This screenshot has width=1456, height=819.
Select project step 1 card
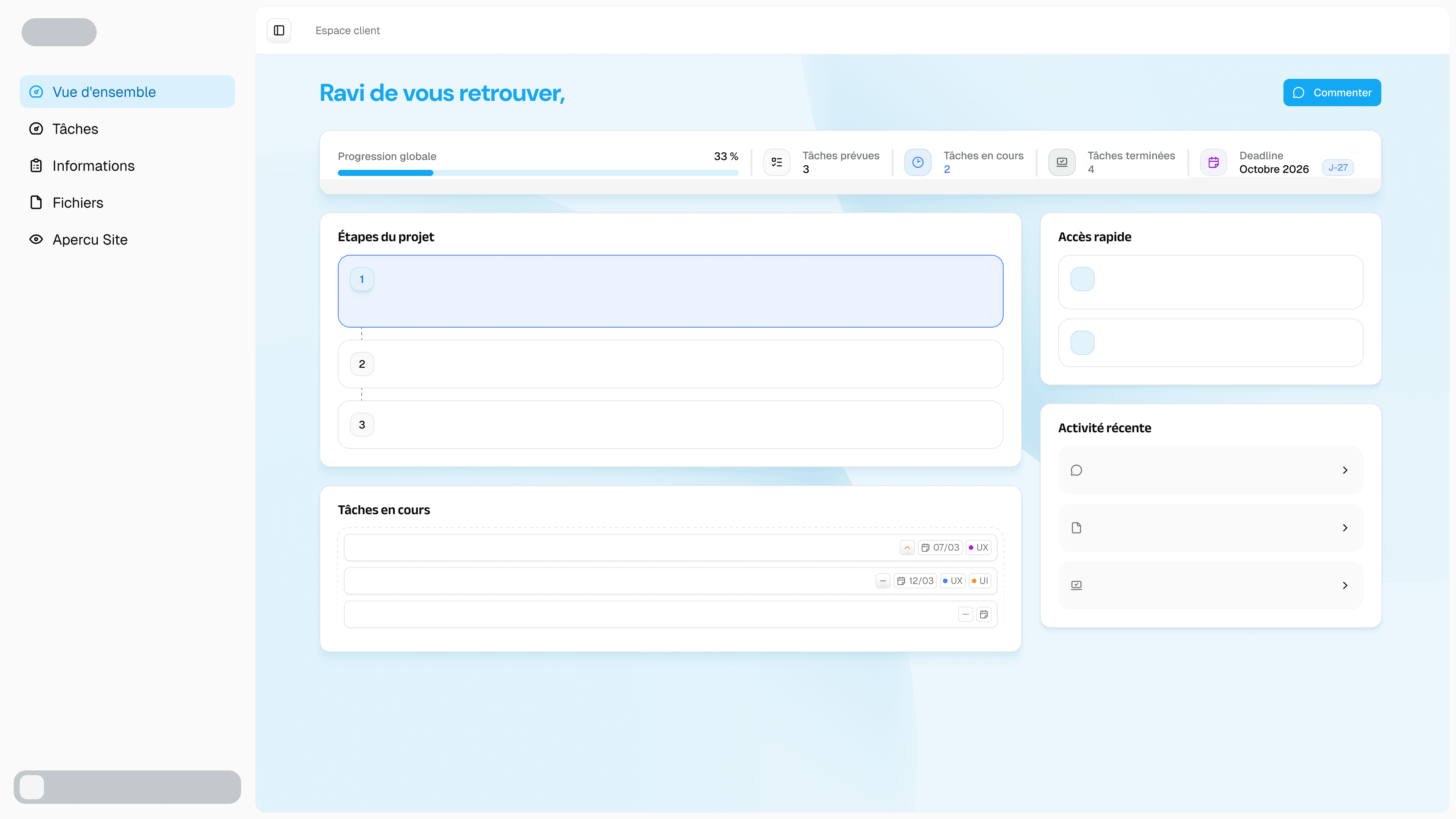click(670, 291)
